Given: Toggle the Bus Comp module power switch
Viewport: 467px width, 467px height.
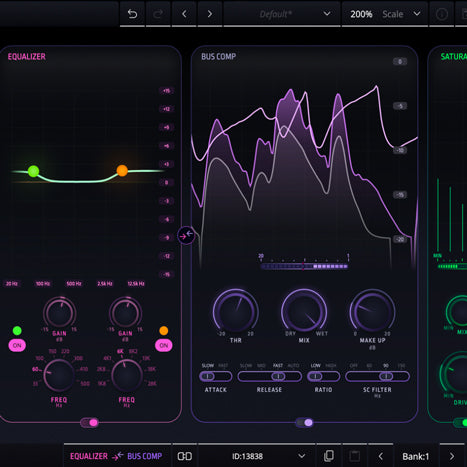Looking at the screenshot, I should (x=305, y=423).
